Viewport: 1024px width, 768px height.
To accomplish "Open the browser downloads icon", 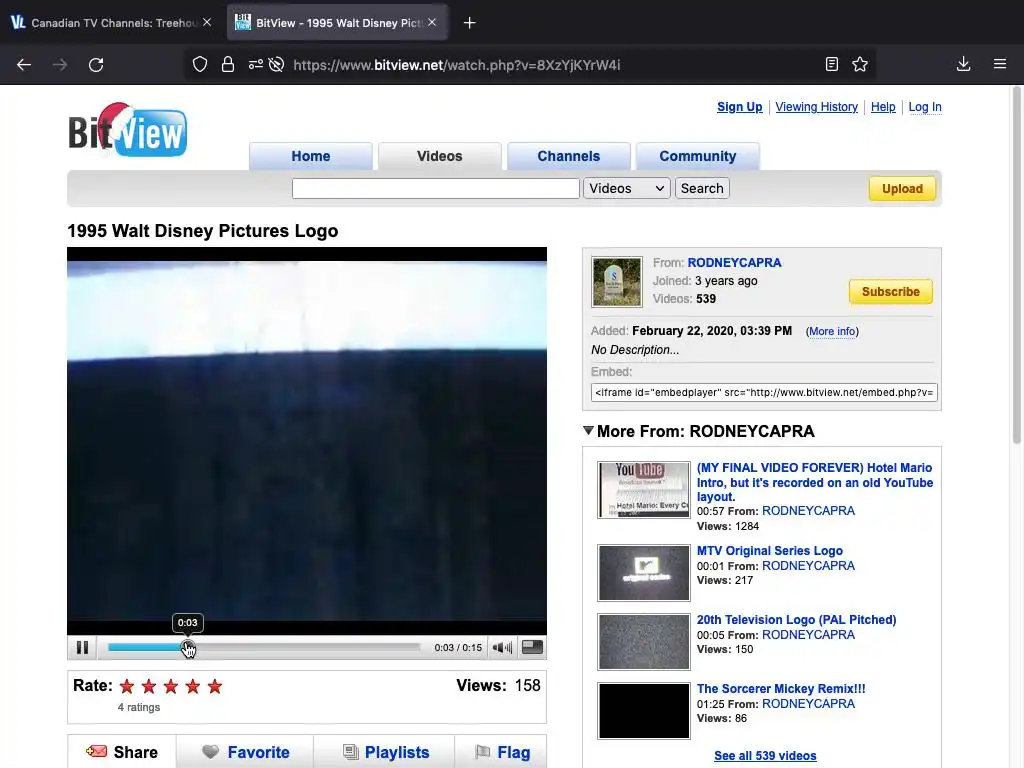I will click(x=963, y=64).
